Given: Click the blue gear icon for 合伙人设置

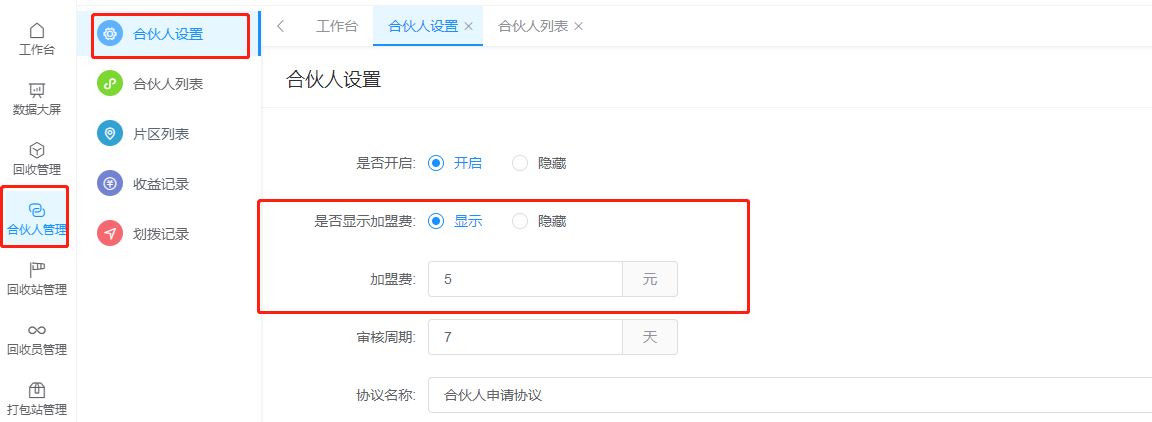Looking at the screenshot, I should [110, 33].
